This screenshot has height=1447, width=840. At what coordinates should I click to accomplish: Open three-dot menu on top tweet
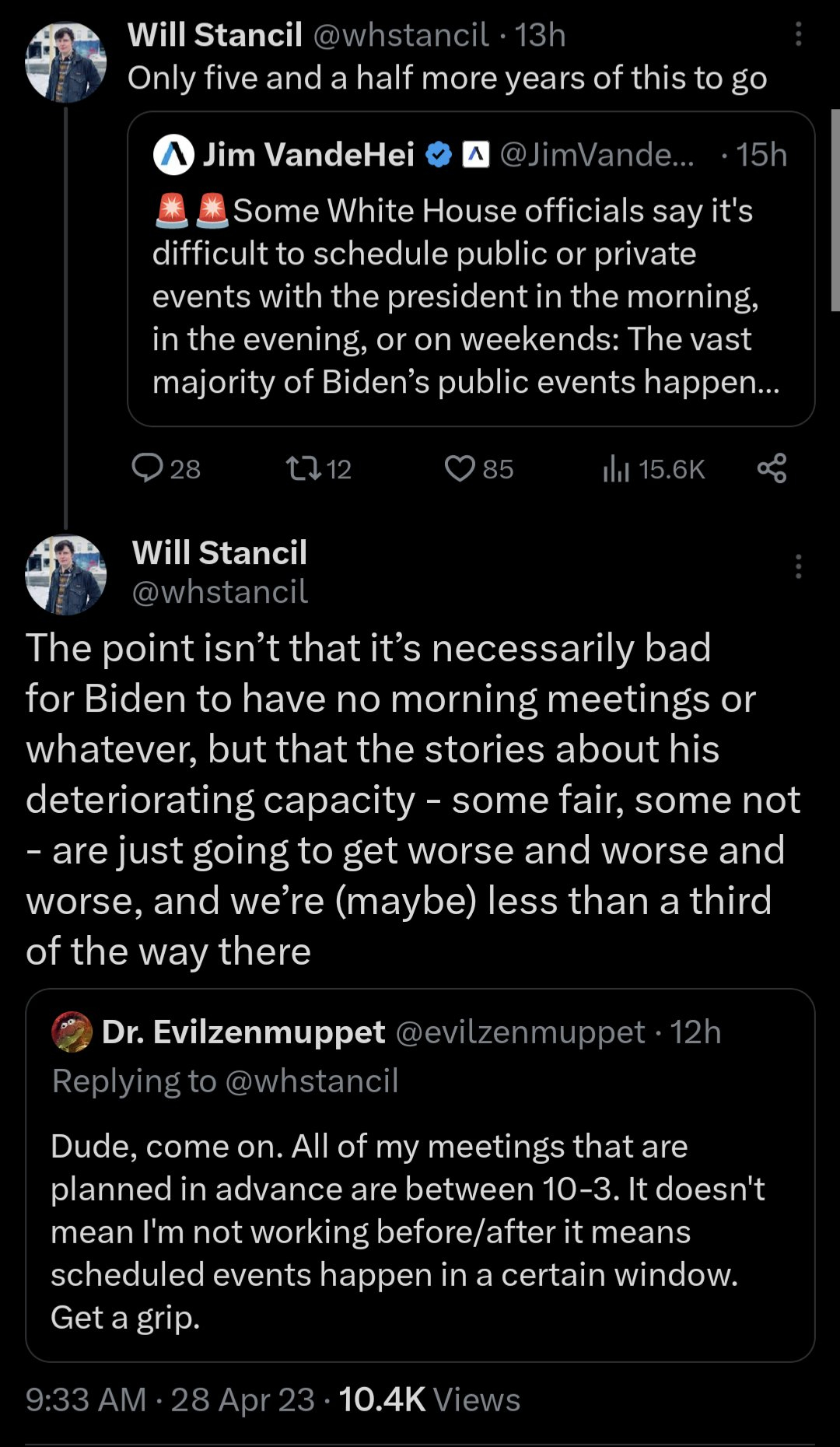(798, 34)
